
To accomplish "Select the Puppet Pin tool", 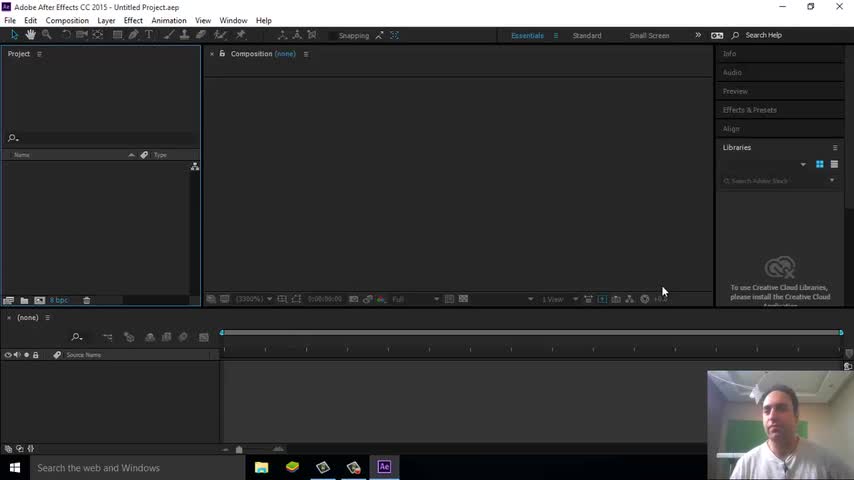I will click(241, 35).
